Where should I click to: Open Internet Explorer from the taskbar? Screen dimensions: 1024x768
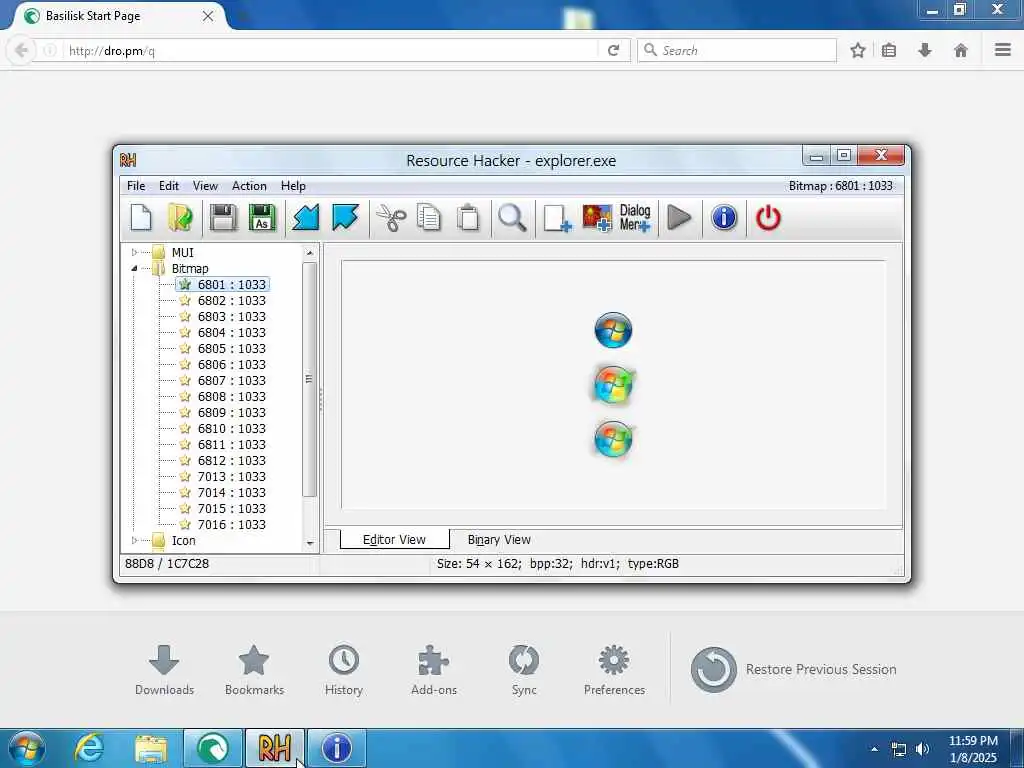[89, 748]
